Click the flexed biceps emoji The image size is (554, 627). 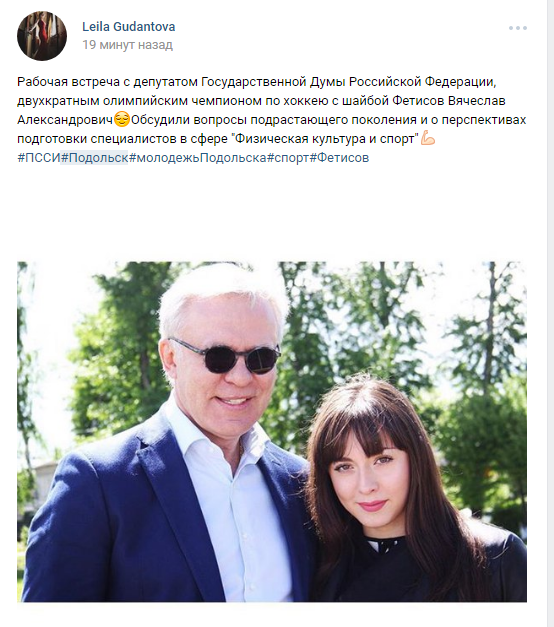[428, 139]
